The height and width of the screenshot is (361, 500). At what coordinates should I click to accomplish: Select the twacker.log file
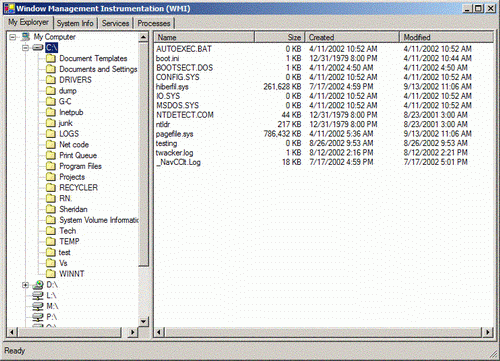(x=174, y=153)
